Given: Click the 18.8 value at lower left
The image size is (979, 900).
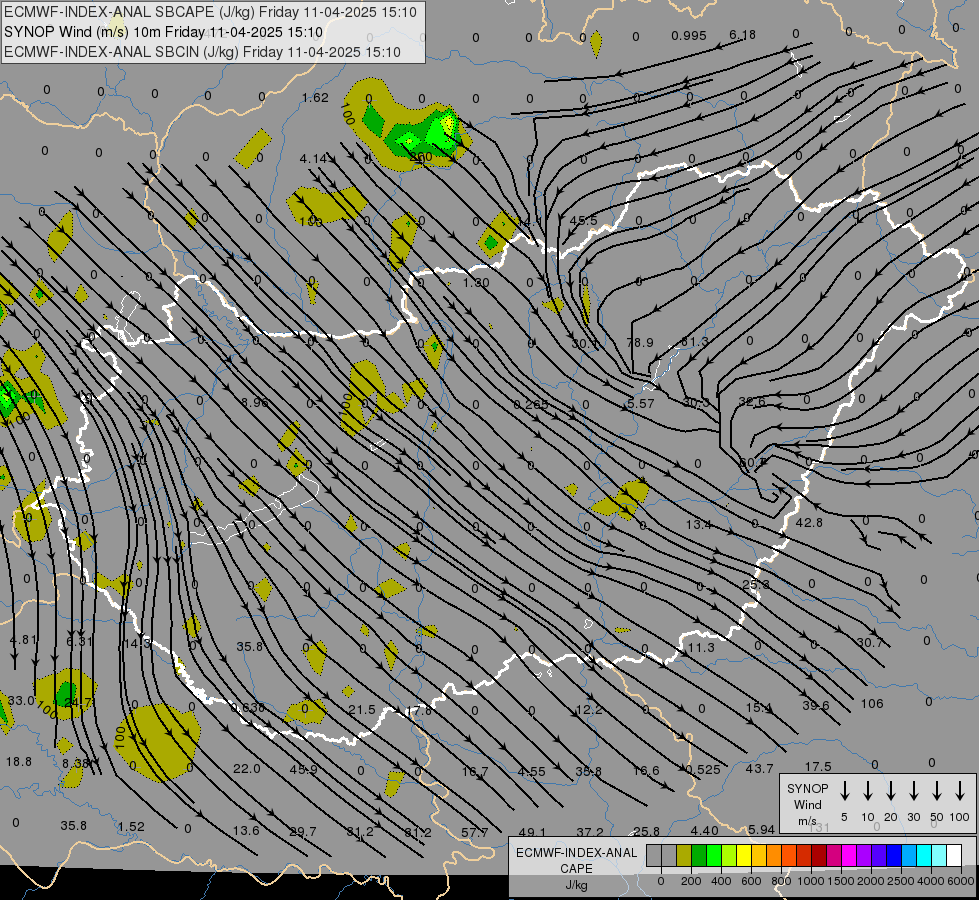Looking at the screenshot, I should point(19,762).
